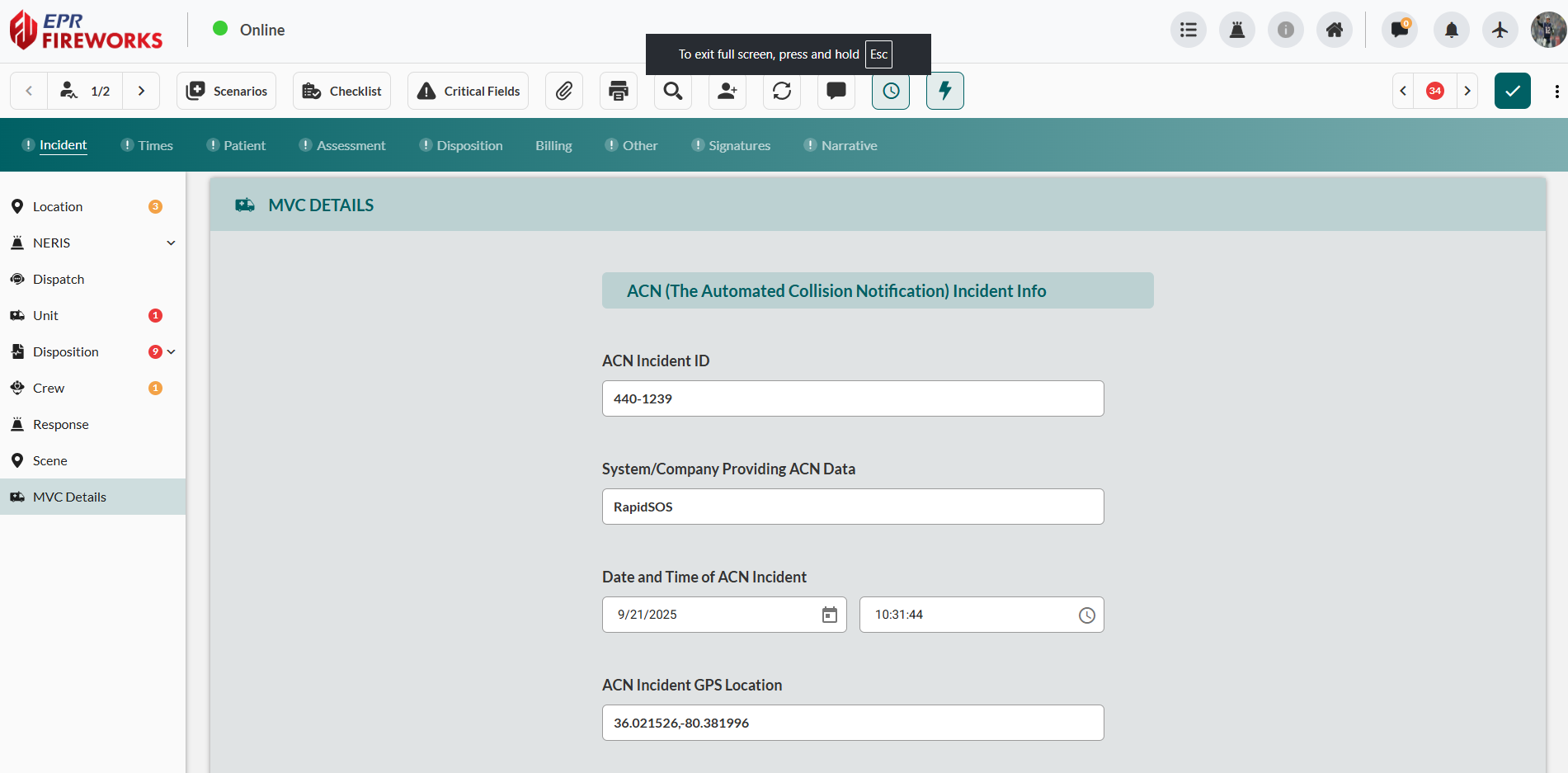The height and width of the screenshot is (773, 1568).
Task: Open the attachments paperclip icon
Action: [564, 91]
